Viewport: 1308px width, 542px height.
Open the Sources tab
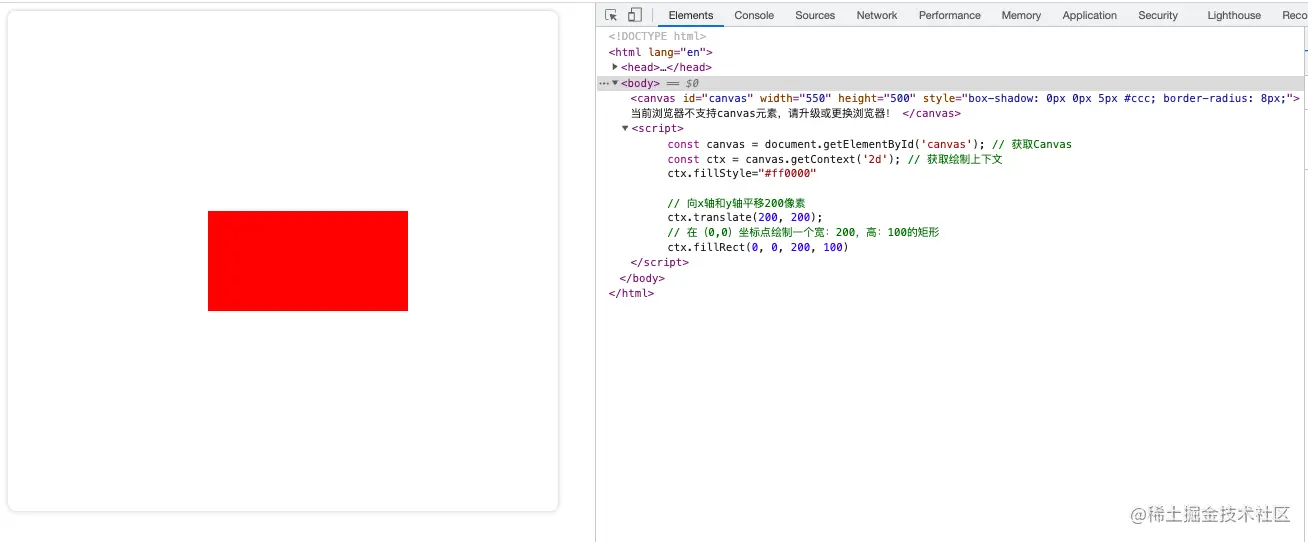pos(815,15)
